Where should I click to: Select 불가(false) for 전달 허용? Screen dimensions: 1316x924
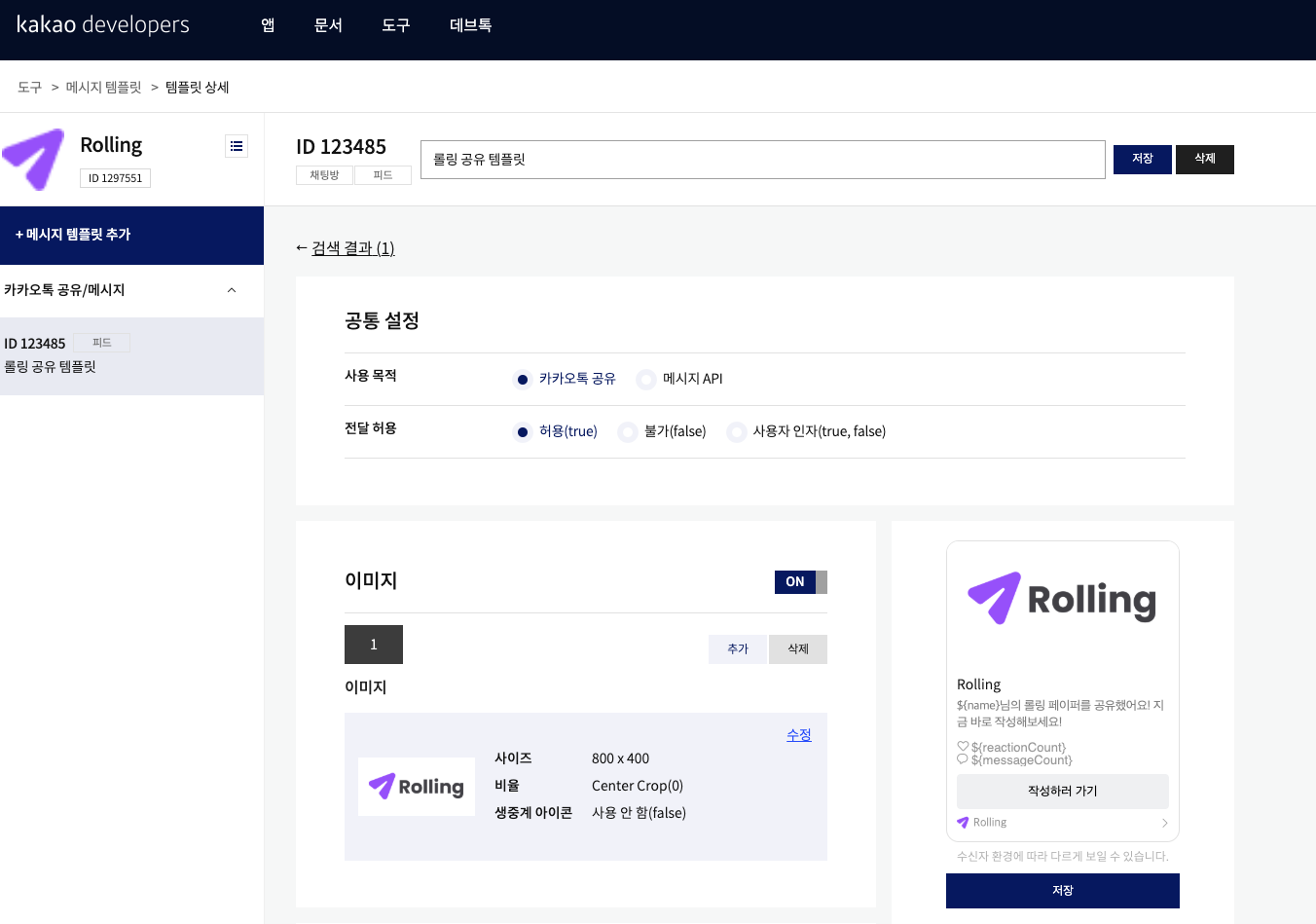click(627, 431)
